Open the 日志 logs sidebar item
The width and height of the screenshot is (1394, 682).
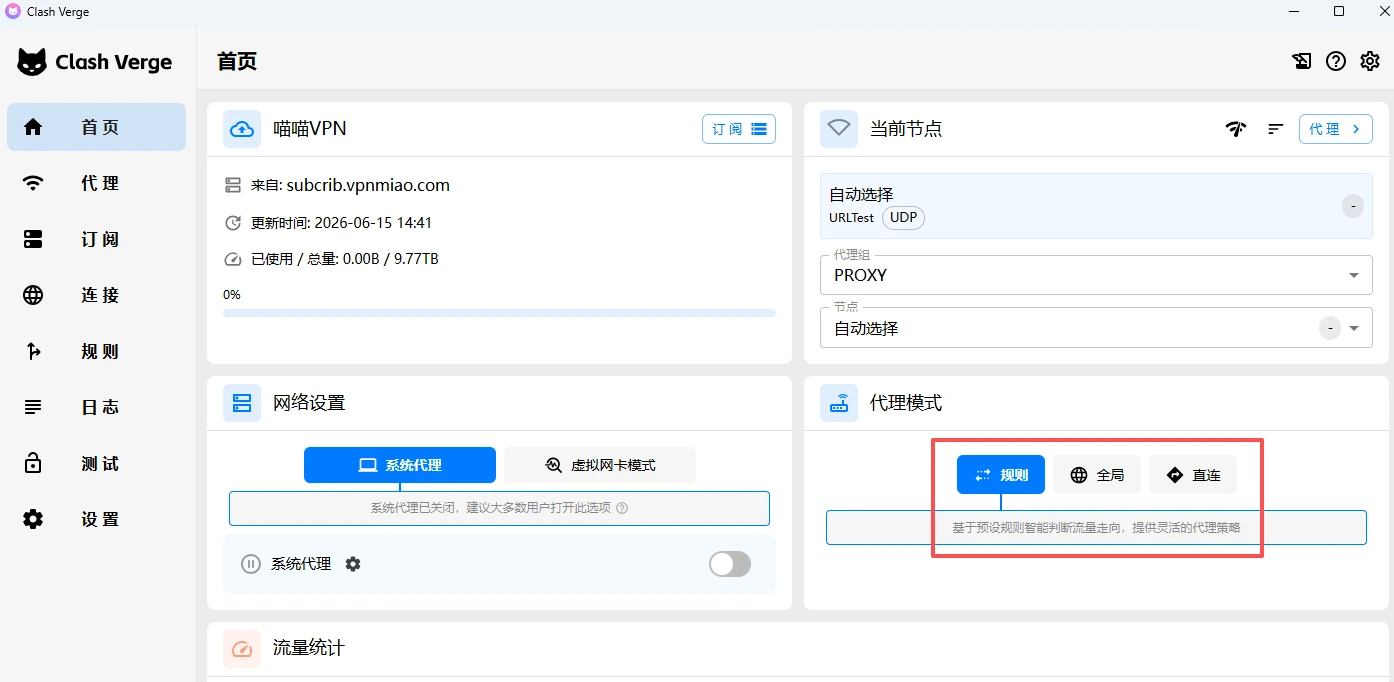pyautogui.click(x=96, y=407)
